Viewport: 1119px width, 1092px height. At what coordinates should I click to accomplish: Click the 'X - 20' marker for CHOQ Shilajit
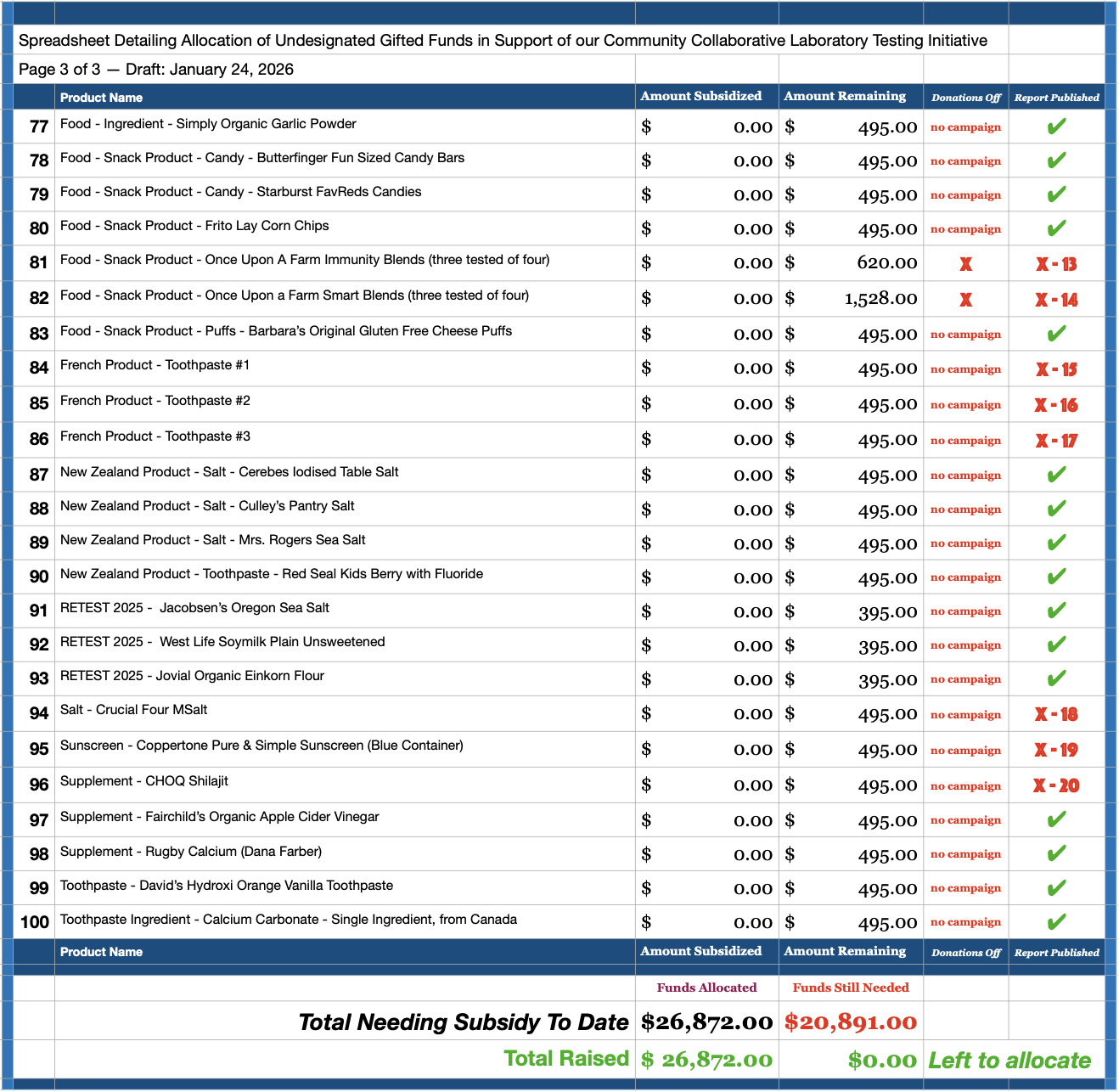pos(1056,785)
